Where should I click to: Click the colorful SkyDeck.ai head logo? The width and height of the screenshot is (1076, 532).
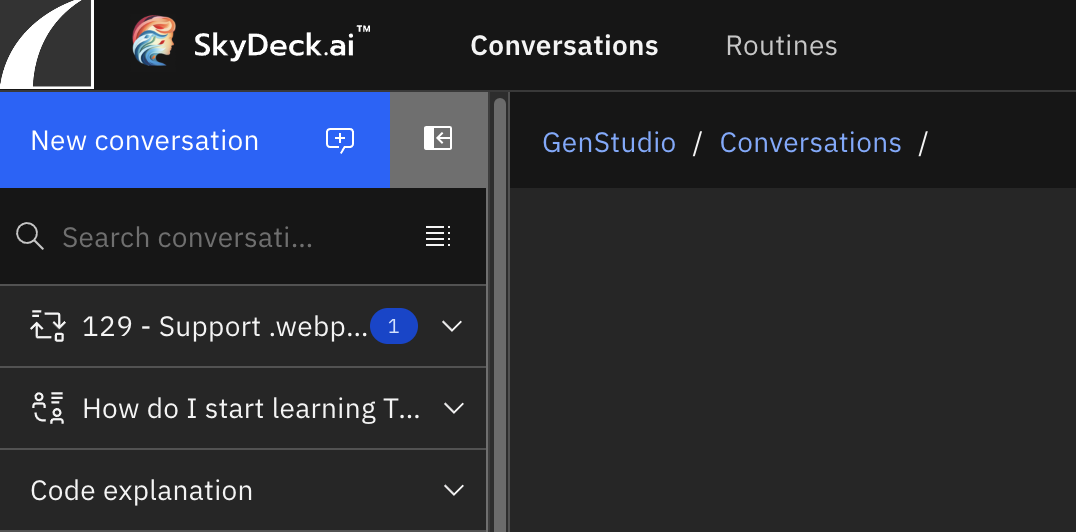(x=155, y=42)
